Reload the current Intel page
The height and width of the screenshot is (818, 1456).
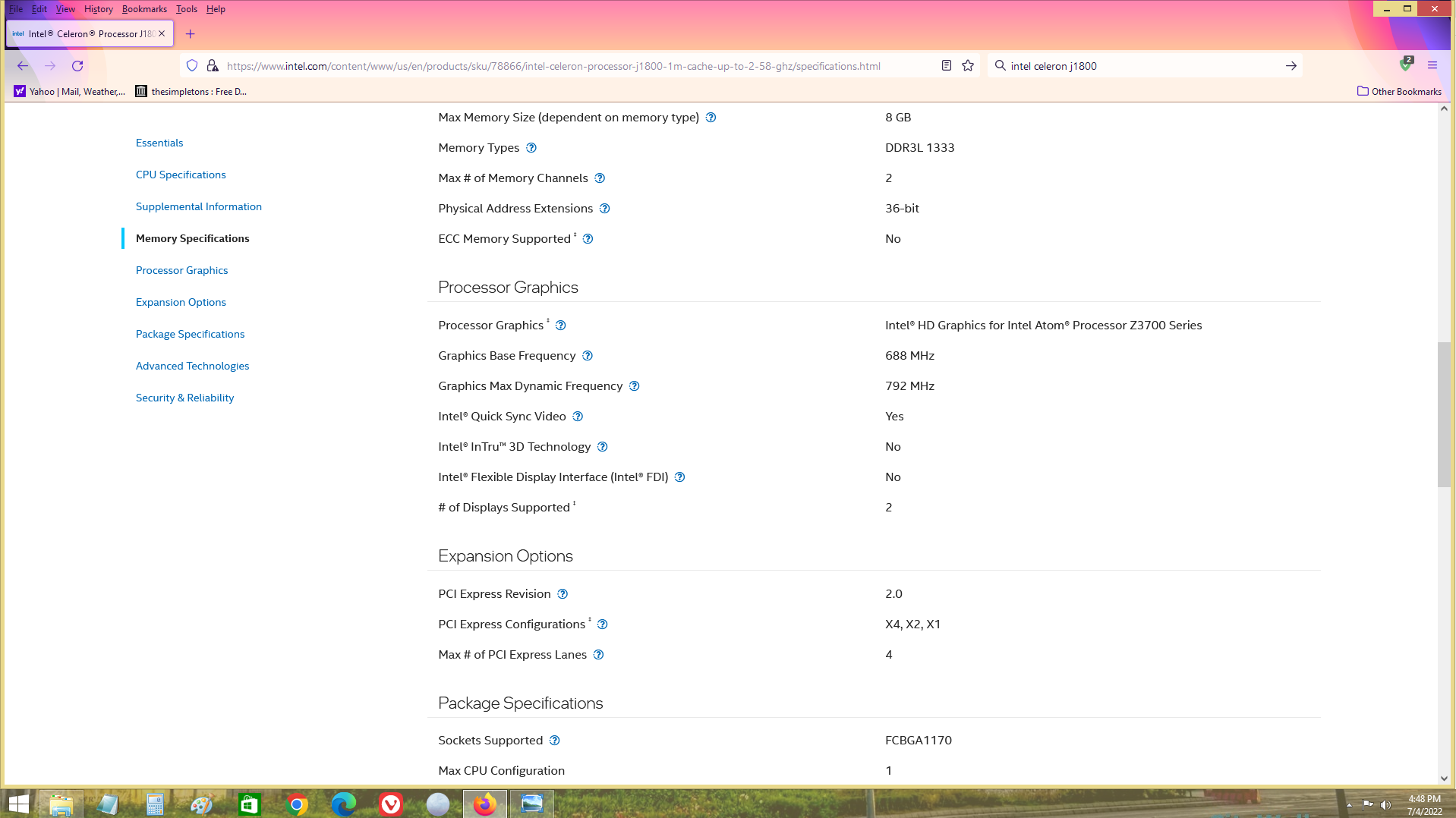click(77, 66)
